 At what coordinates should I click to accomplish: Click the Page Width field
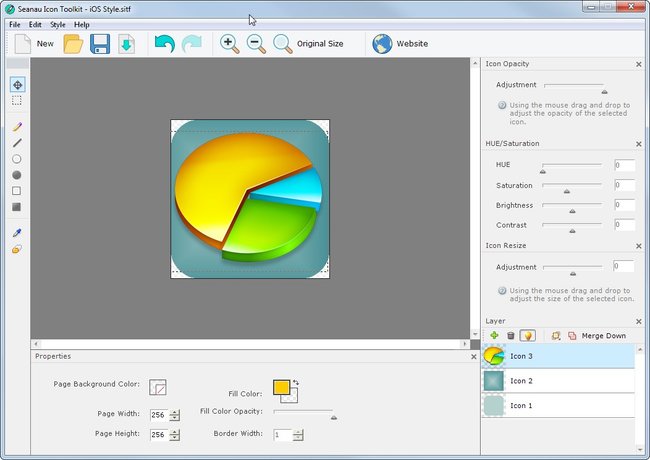pos(160,415)
